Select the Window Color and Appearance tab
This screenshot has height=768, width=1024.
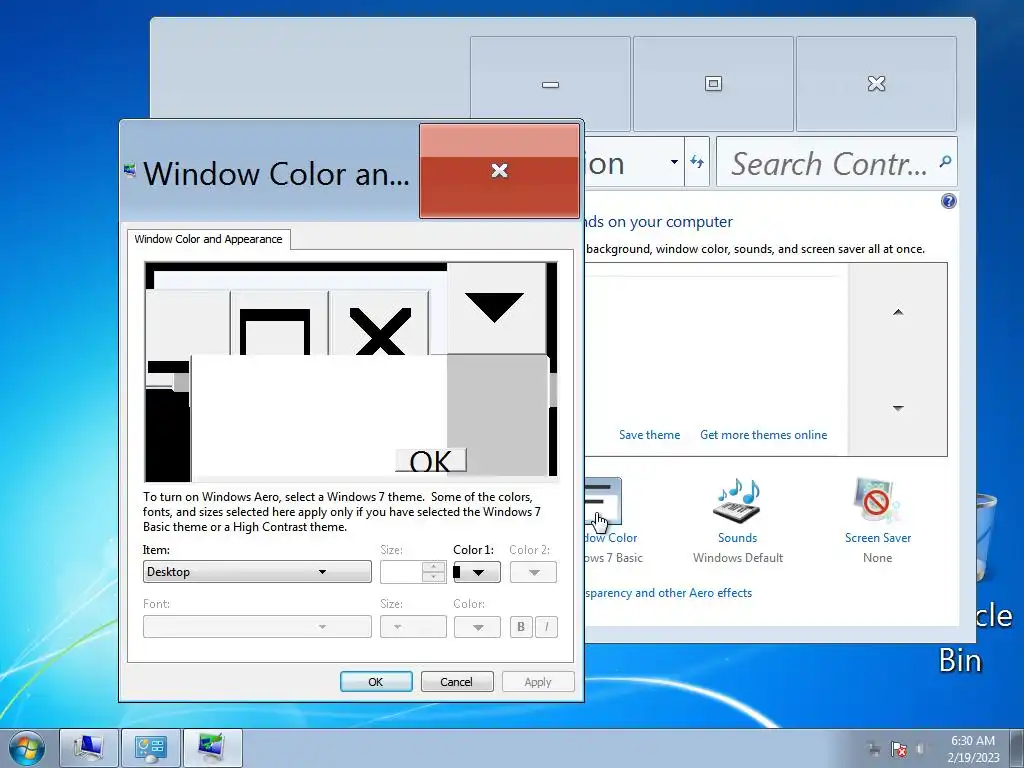(x=208, y=239)
